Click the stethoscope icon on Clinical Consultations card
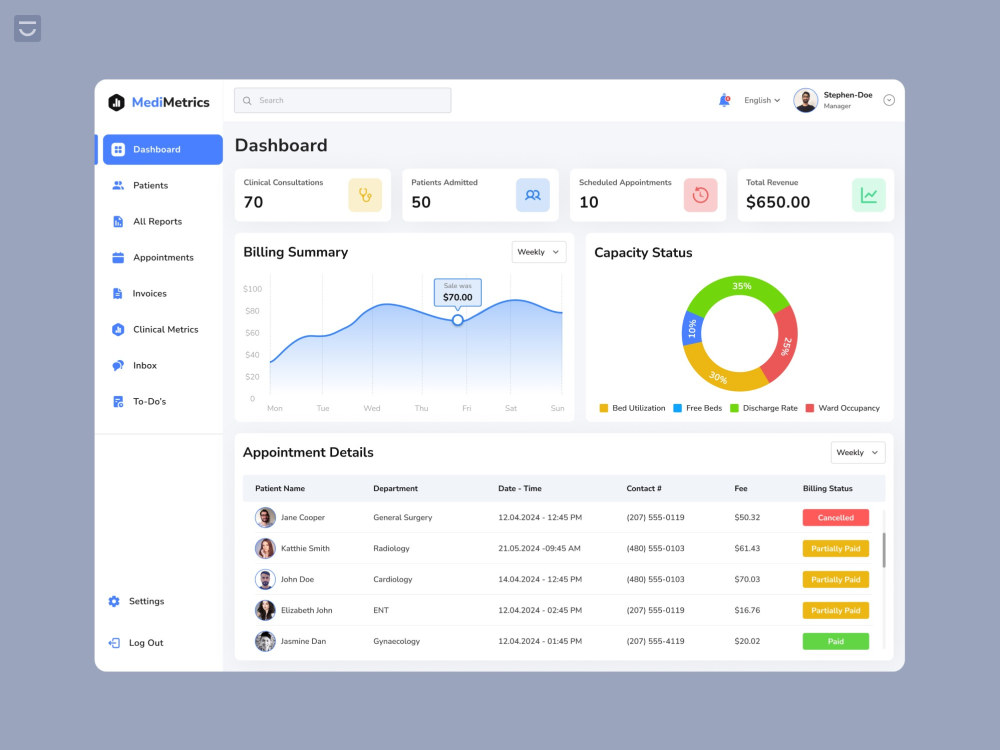Viewport: 1000px width, 750px height. pos(365,195)
